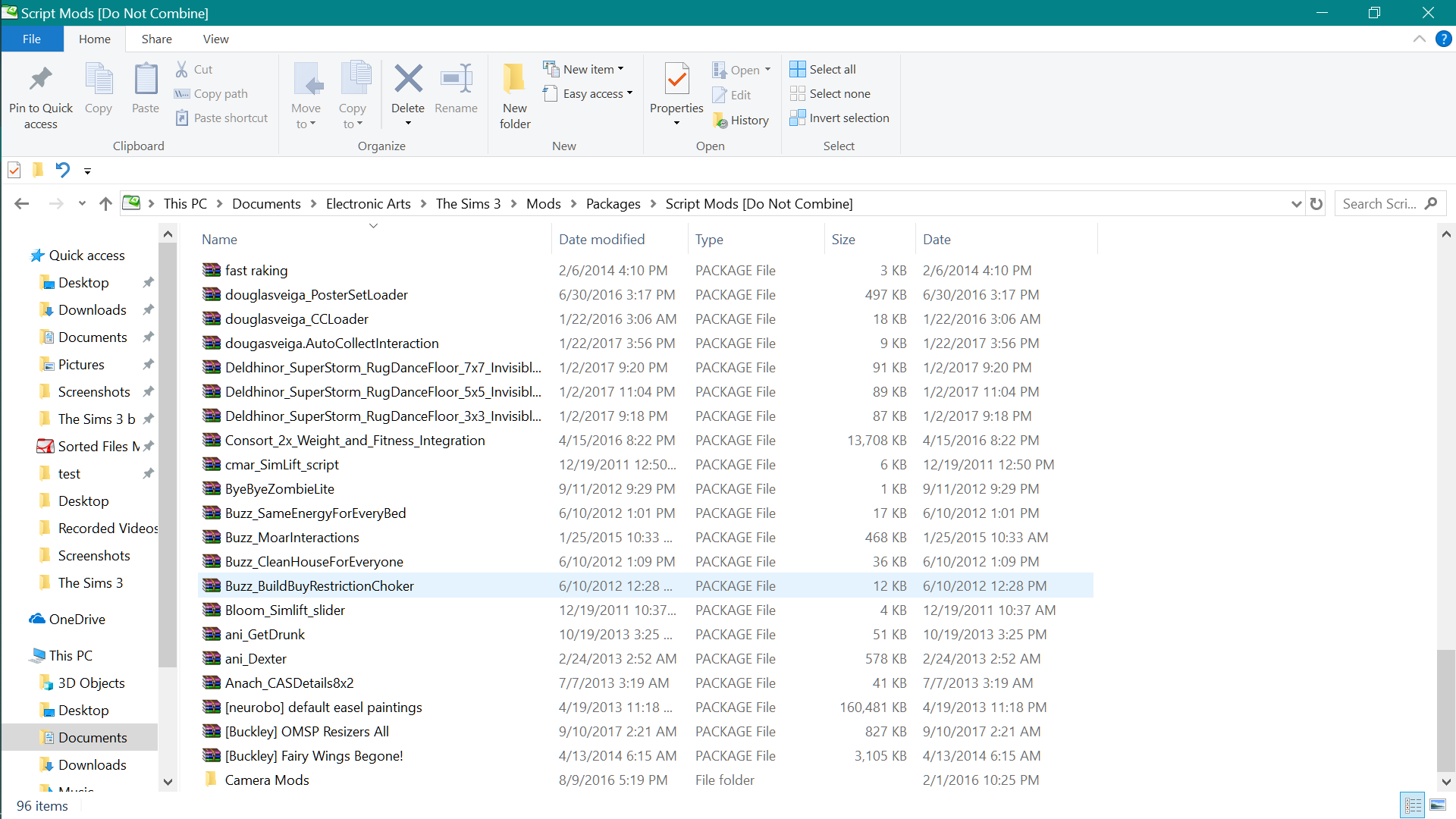Open 3D Objects in the navigation pane
This screenshot has height=819, width=1456.
click(91, 682)
